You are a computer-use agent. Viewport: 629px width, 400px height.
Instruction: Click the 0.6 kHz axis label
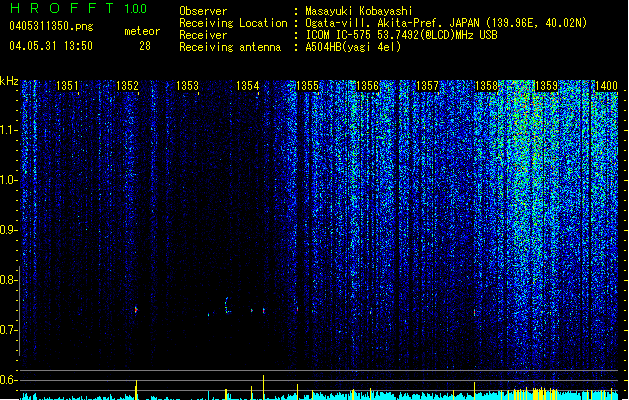click(9, 380)
